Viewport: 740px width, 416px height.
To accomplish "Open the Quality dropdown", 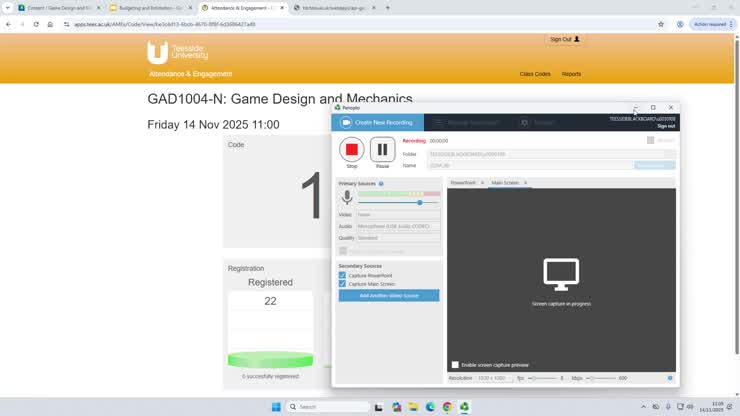I will [398, 238].
